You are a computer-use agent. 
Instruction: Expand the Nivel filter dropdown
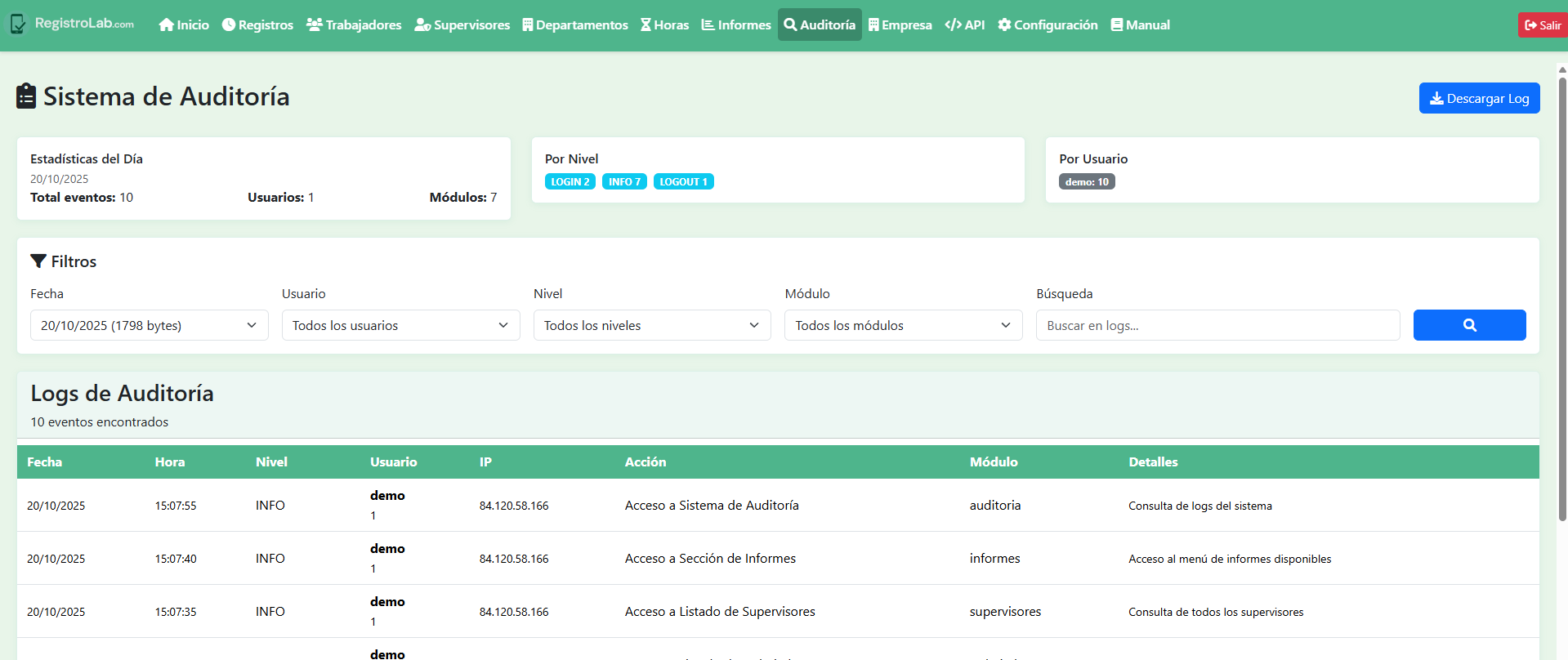click(x=651, y=325)
